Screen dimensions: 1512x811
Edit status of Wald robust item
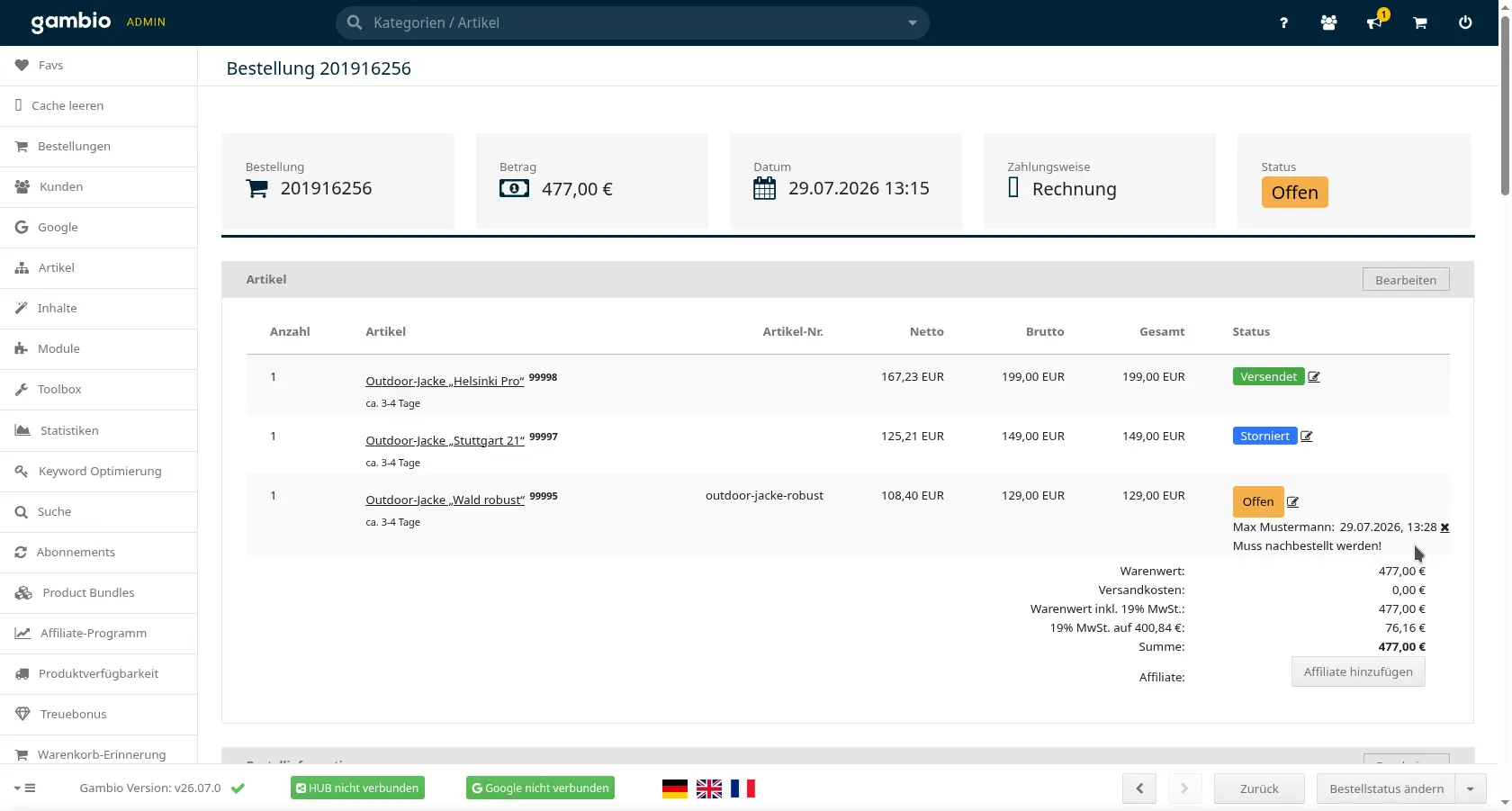click(1293, 502)
